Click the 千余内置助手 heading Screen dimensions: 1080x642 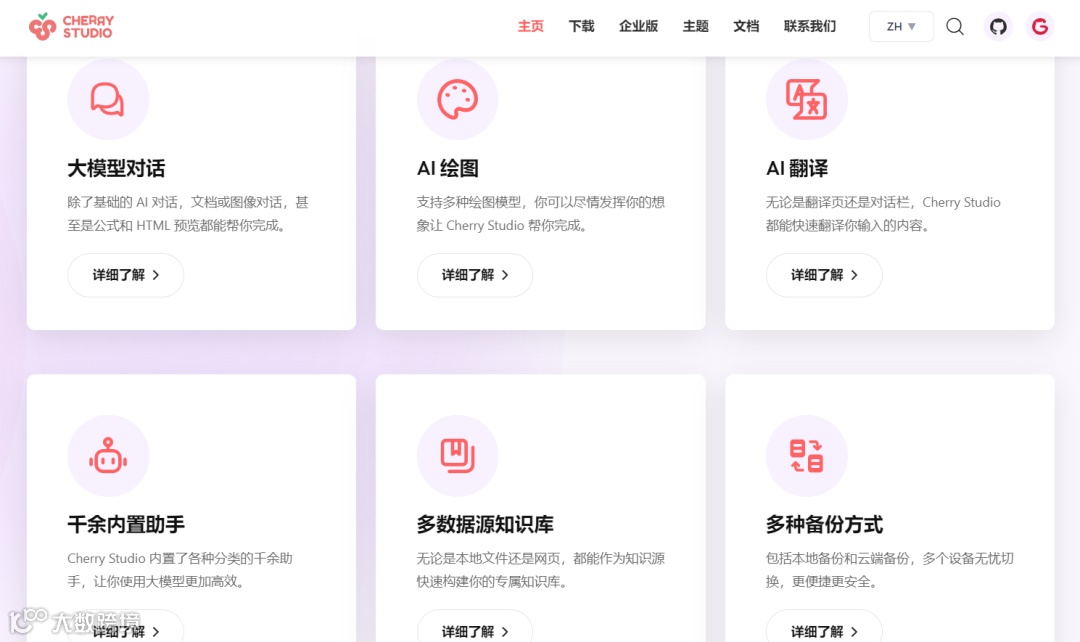click(x=126, y=524)
